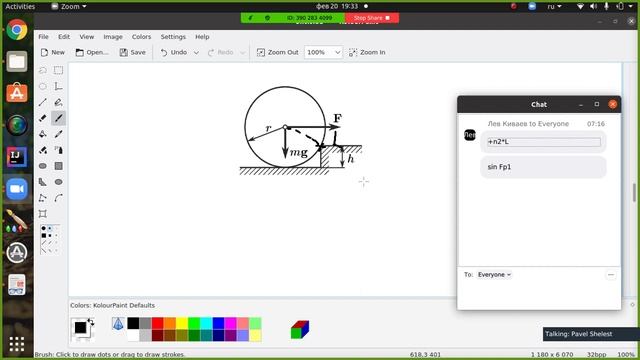The height and width of the screenshot is (360, 640).
Task: Select the Flood Fill tool
Action: tap(42, 134)
